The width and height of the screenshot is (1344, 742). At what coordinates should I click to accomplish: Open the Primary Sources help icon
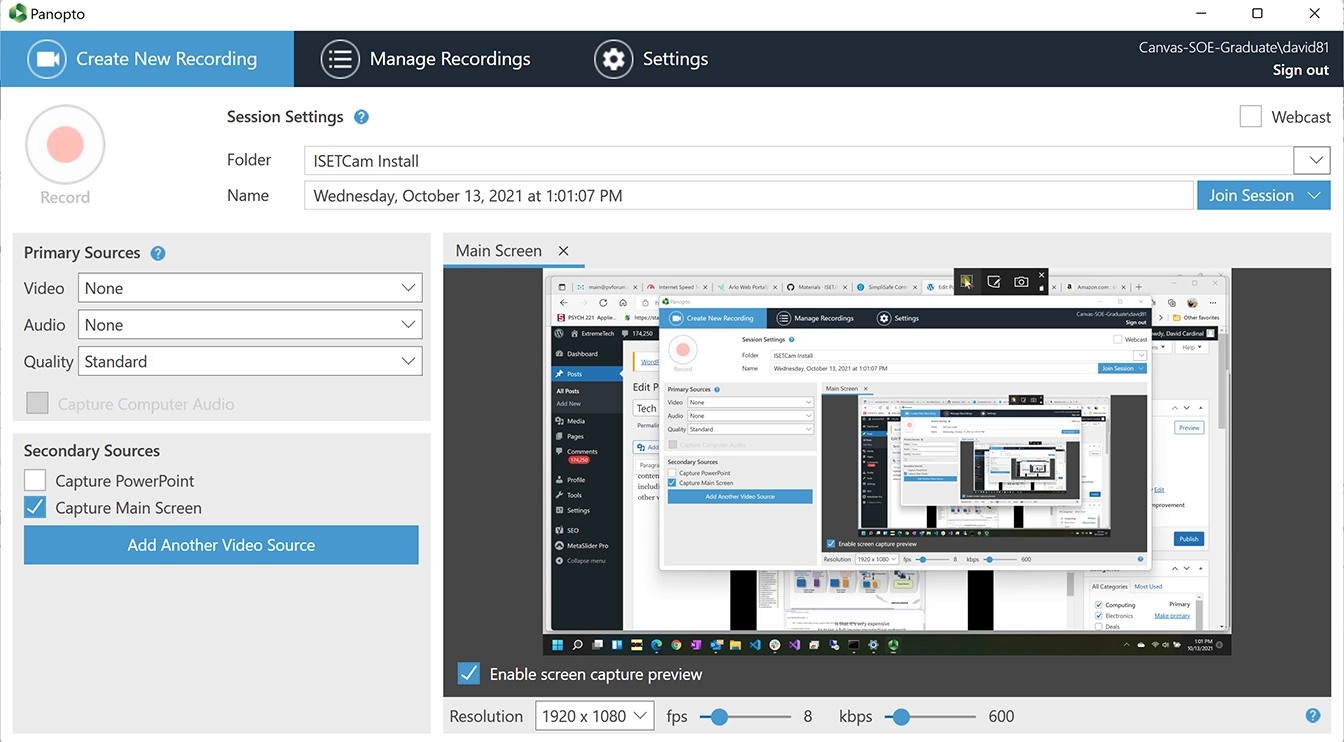pyautogui.click(x=158, y=253)
